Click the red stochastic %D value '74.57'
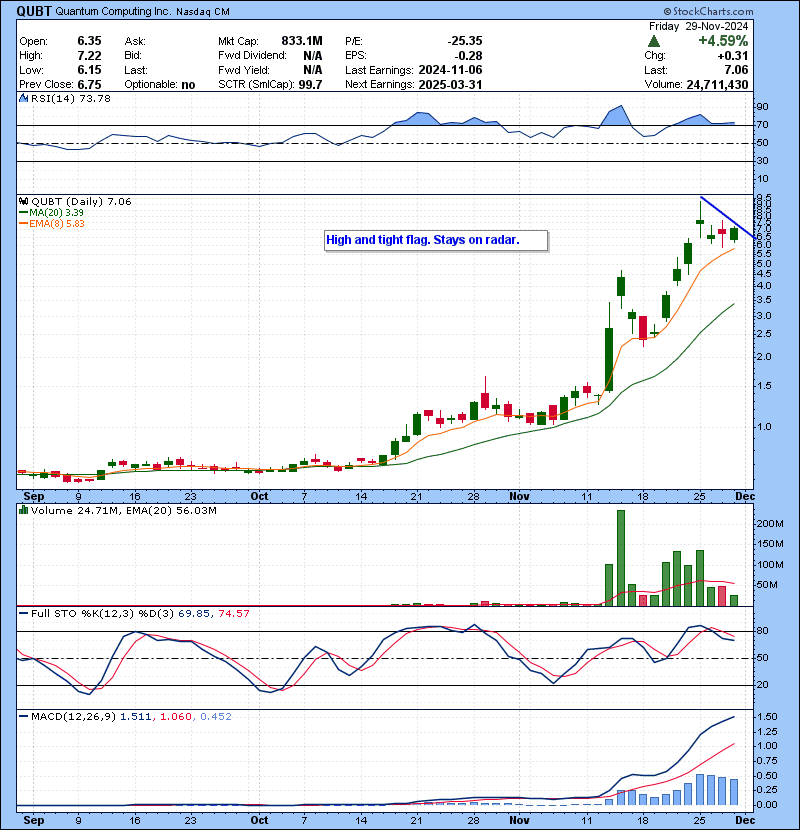 pyautogui.click(x=233, y=614)
